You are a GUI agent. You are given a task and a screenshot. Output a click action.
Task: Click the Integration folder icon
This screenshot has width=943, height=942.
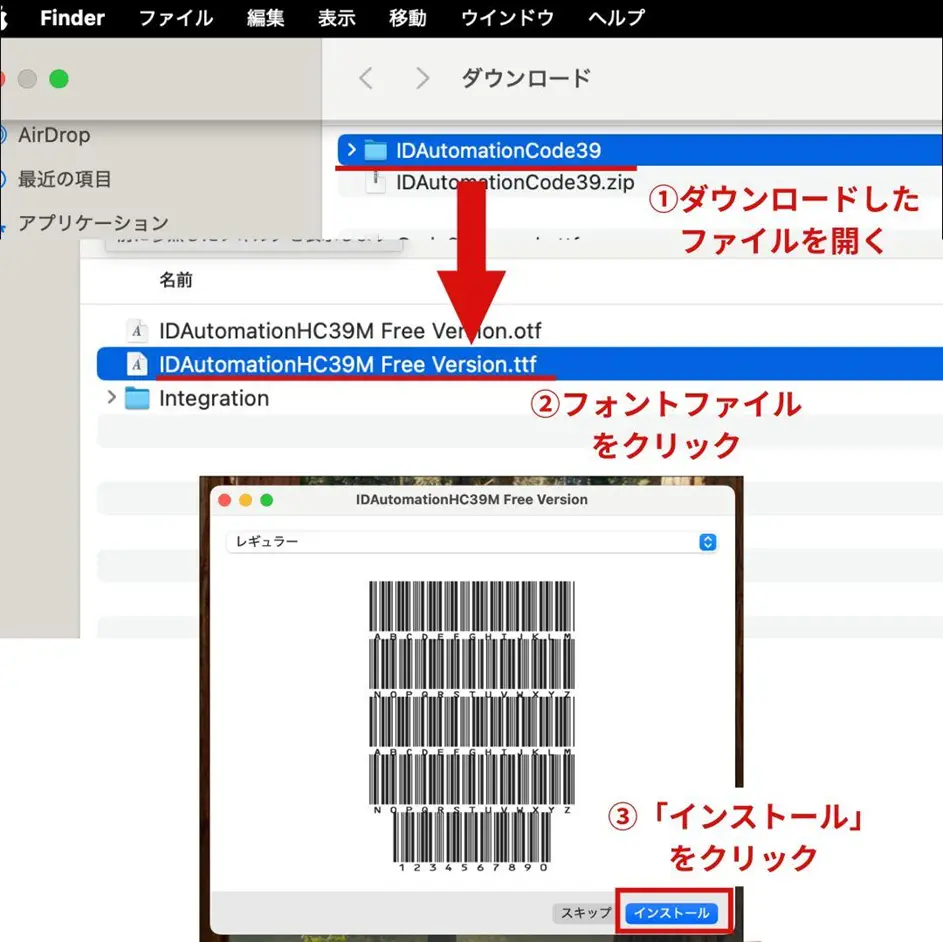tap(137, 398)
